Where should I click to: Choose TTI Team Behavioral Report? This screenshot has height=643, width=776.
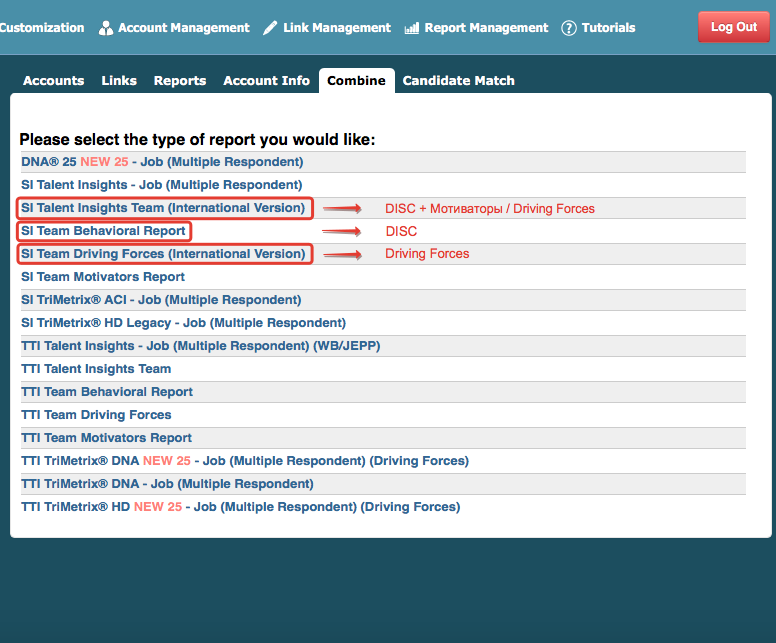pyautogui.click(x=107, y=392)
